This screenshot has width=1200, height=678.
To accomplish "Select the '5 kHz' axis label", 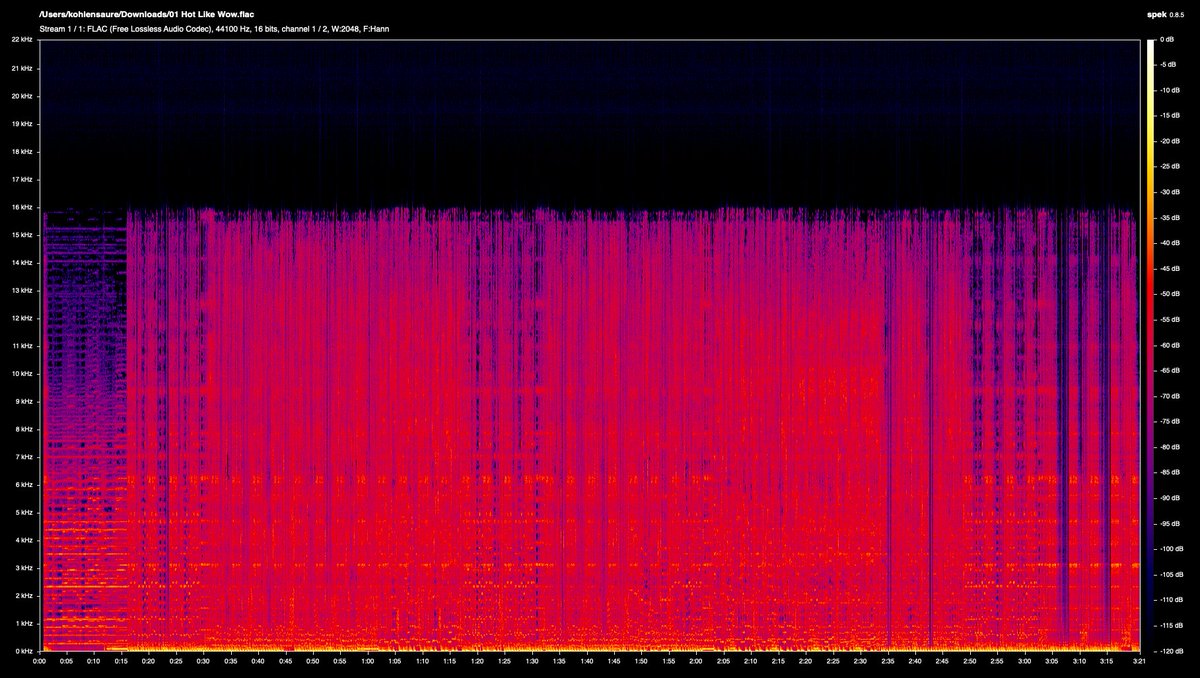I will click(x=24, y=512).
